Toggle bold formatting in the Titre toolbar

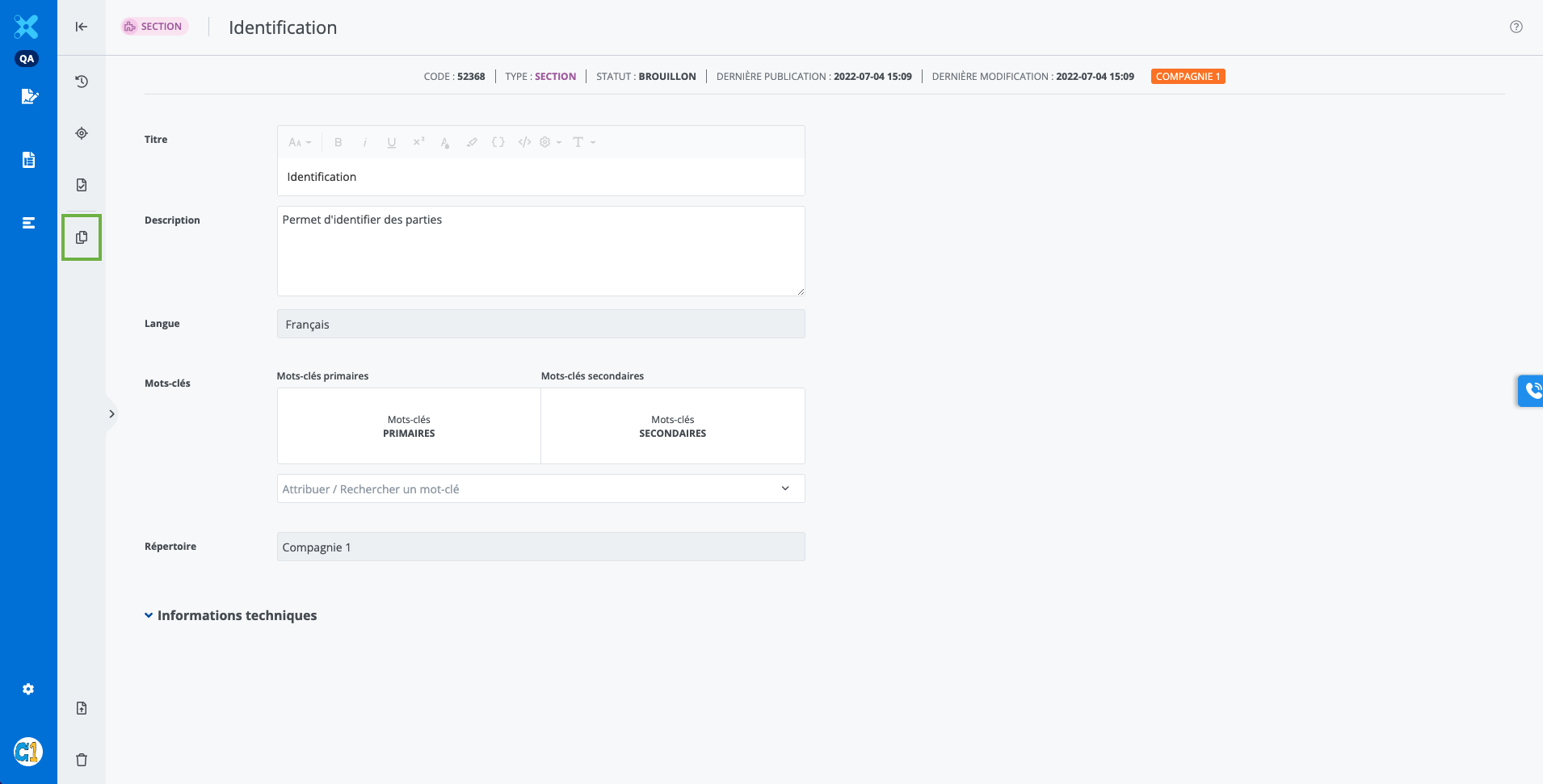tap(338, 142)
